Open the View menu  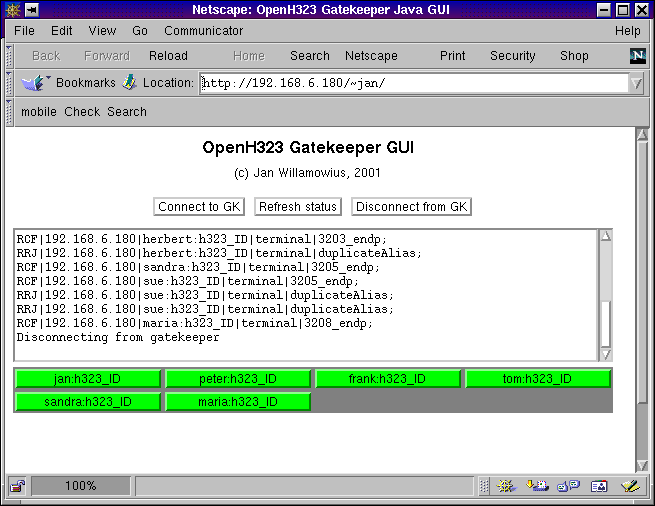[102, 31]
